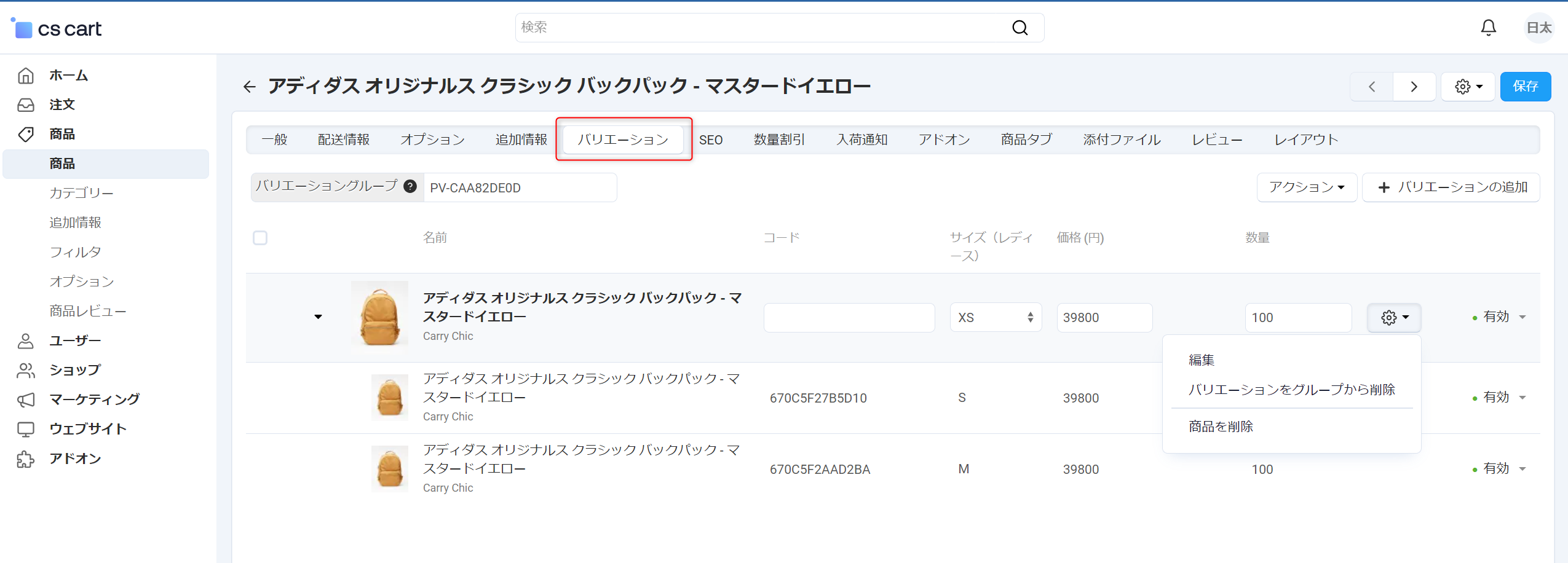This screenshot has height=563, width=1568.
Task: Click the backpack thumbnail for size M
Action: pyautogui.click(x=389, y=468)
